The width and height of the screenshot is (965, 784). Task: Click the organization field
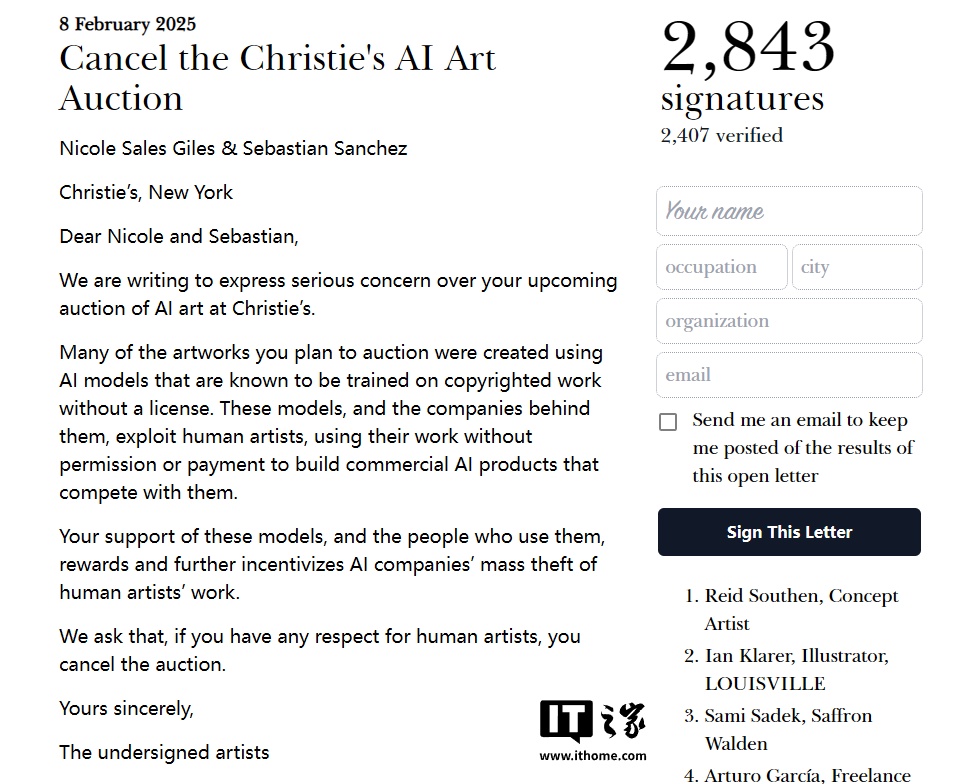click(x=789, y=321)
